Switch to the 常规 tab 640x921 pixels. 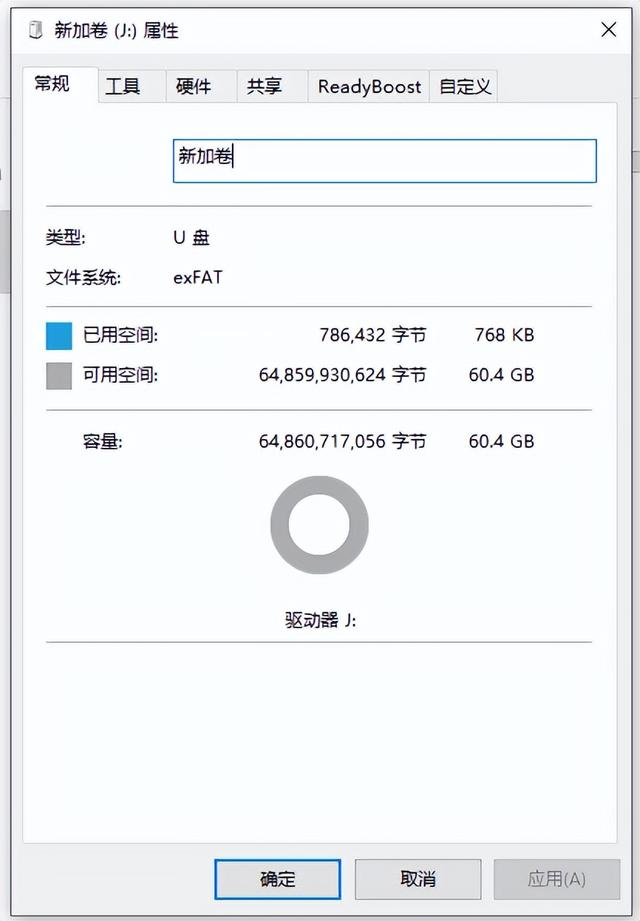pos(60,85)
